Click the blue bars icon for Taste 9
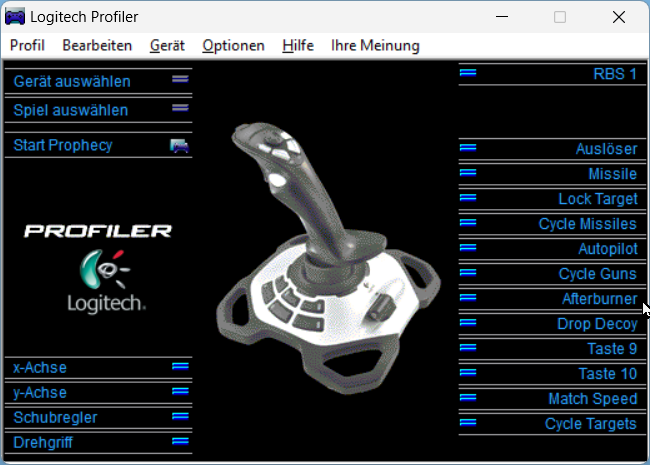 pyautogui.click(x=468, y=347)
